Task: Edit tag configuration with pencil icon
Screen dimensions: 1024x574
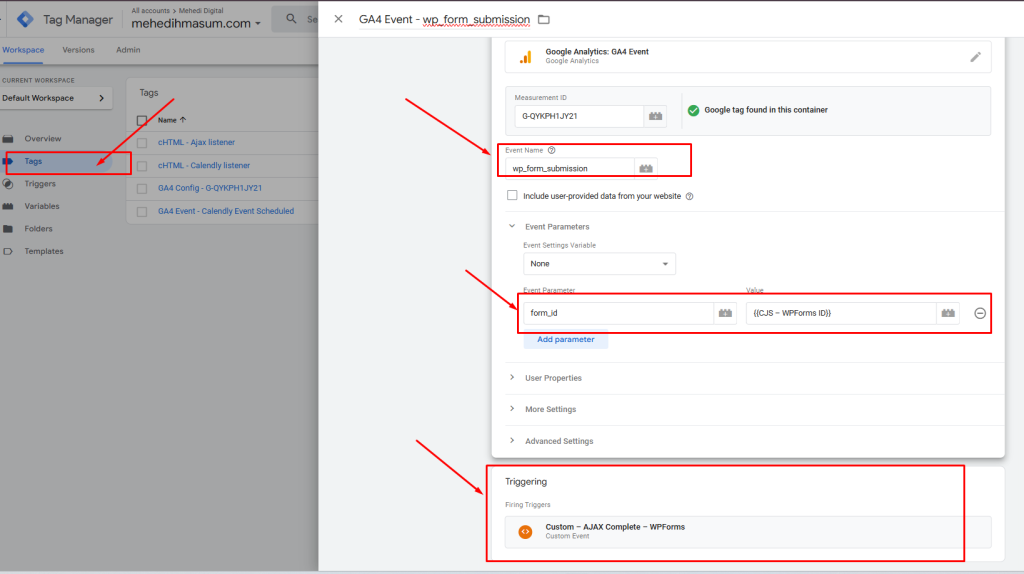Action: pyautogui.click(x=975, y=57)
